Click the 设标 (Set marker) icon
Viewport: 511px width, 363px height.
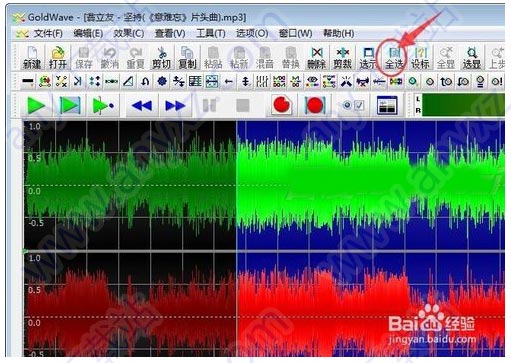[x=420, y=58]
